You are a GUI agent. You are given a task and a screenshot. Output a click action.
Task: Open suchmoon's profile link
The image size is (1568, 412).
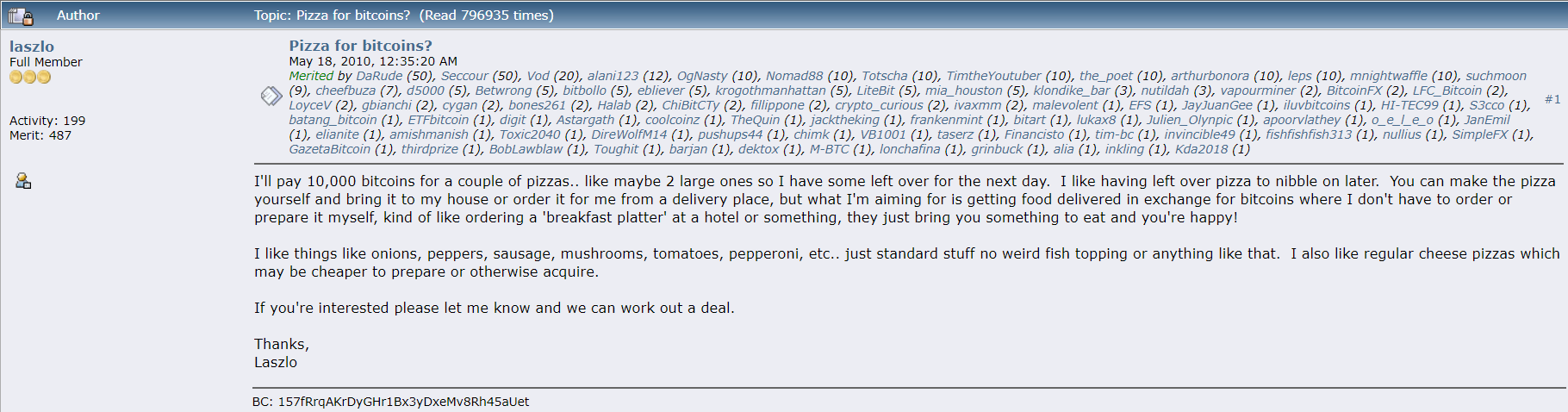point(1496,76)
